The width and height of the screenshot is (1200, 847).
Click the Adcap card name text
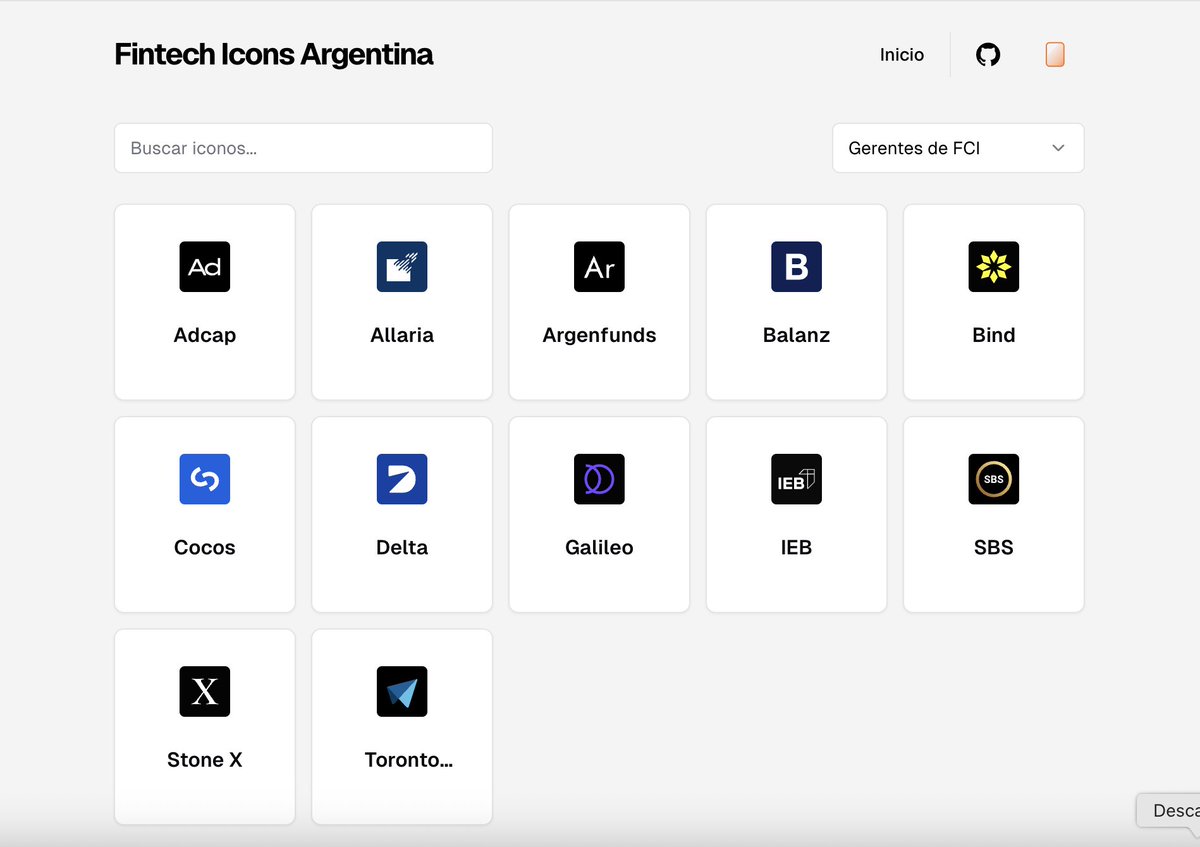click(205, 335)
